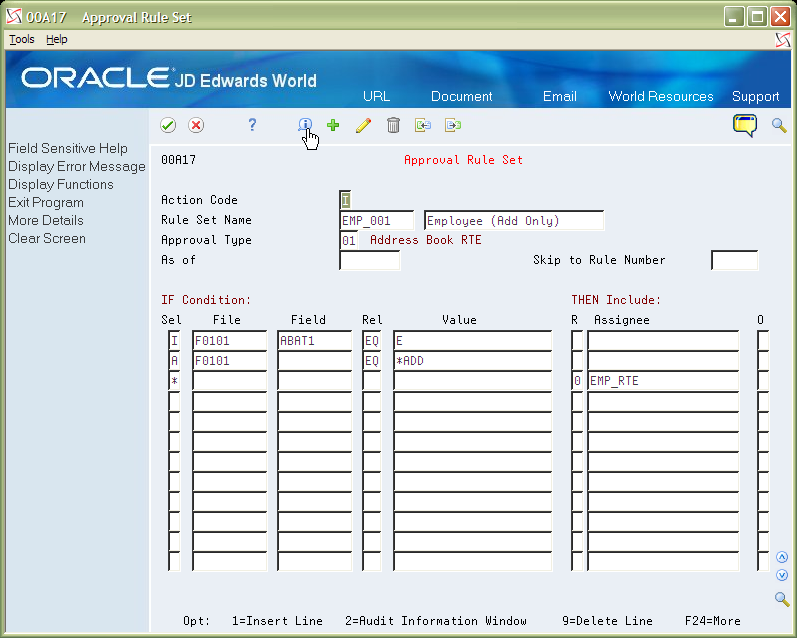Viewport: 797px width, 638px height.
Task: Click the Document header link
Action: (x=462, y=96)
